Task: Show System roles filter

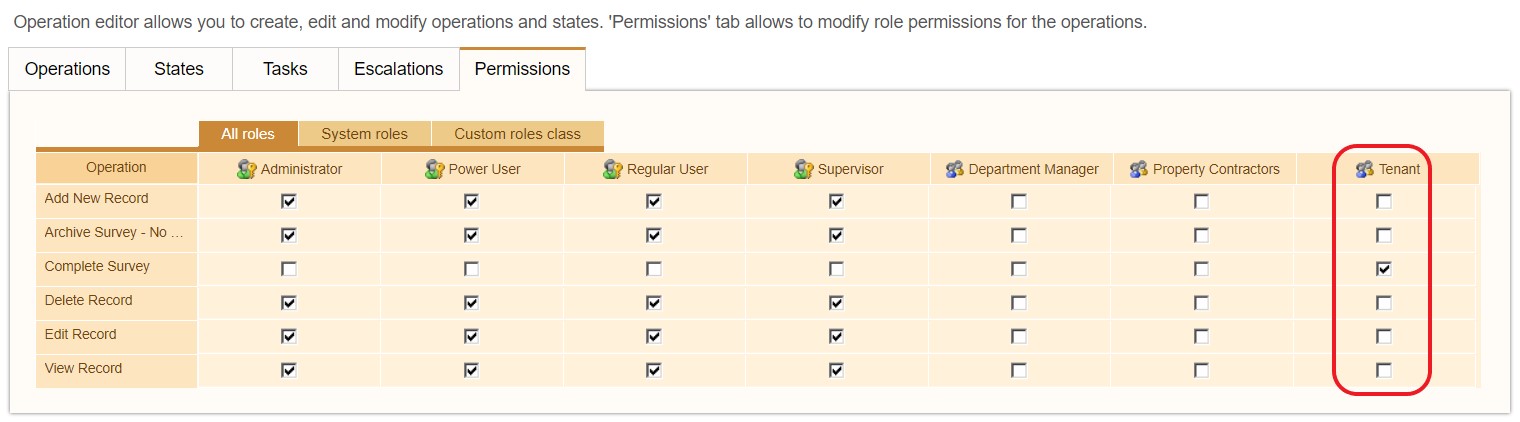Action: pos(365,134)
